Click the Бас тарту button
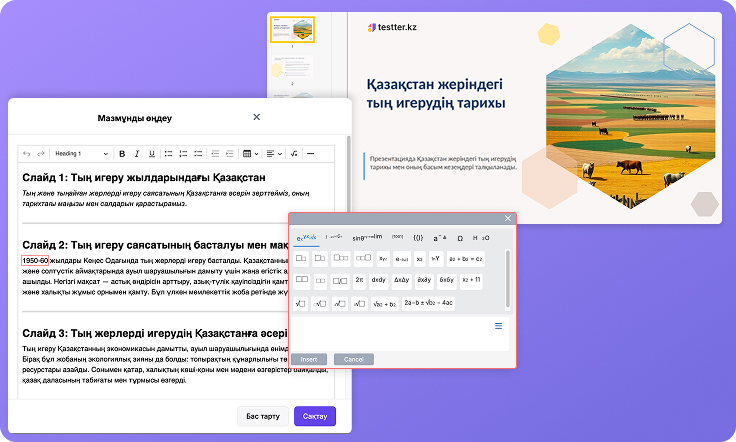The width and height of the screenshot is (736, 442). (x=263, y=416)
